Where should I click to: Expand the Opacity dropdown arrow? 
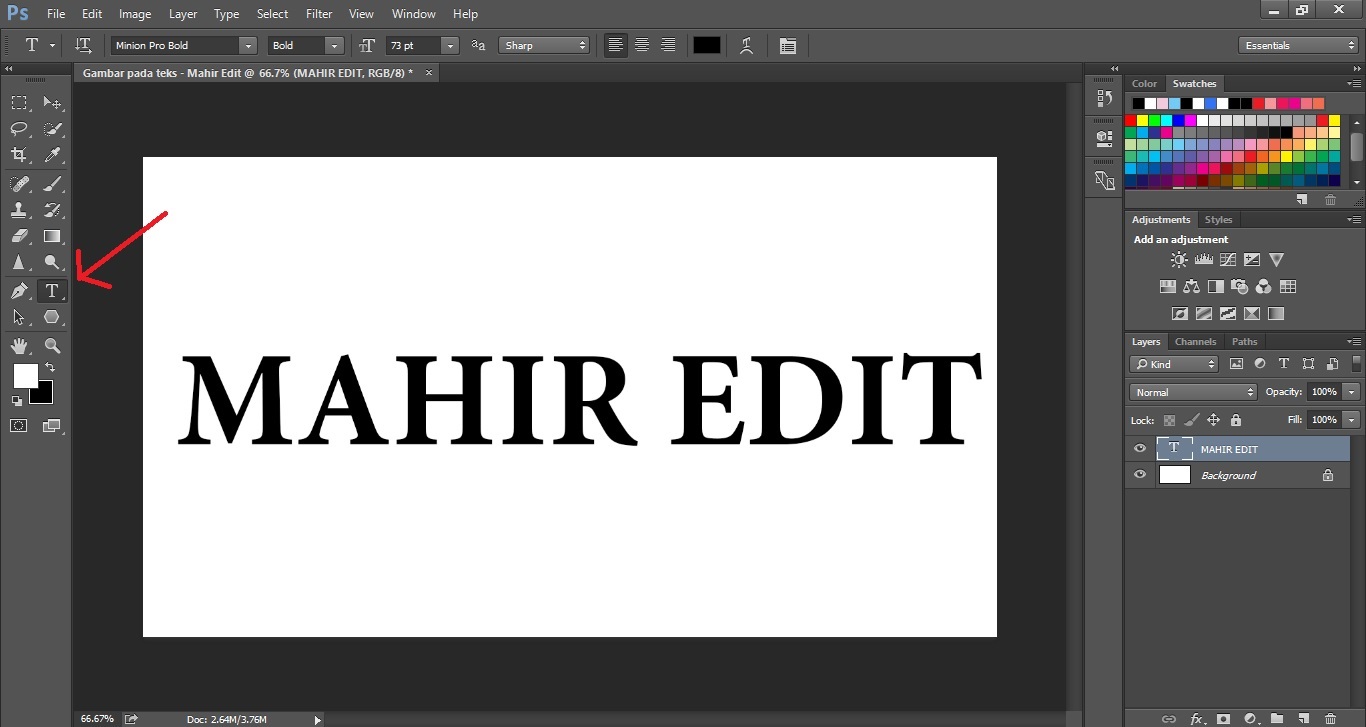click(x=1351, y=391)
